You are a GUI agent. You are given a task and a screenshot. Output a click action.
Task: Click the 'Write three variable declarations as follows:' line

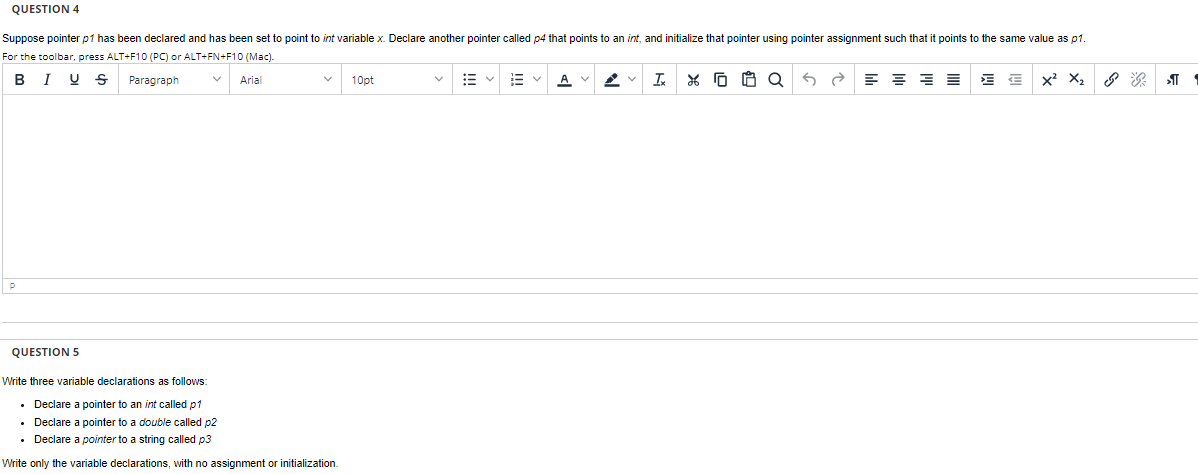coord(105,381)
